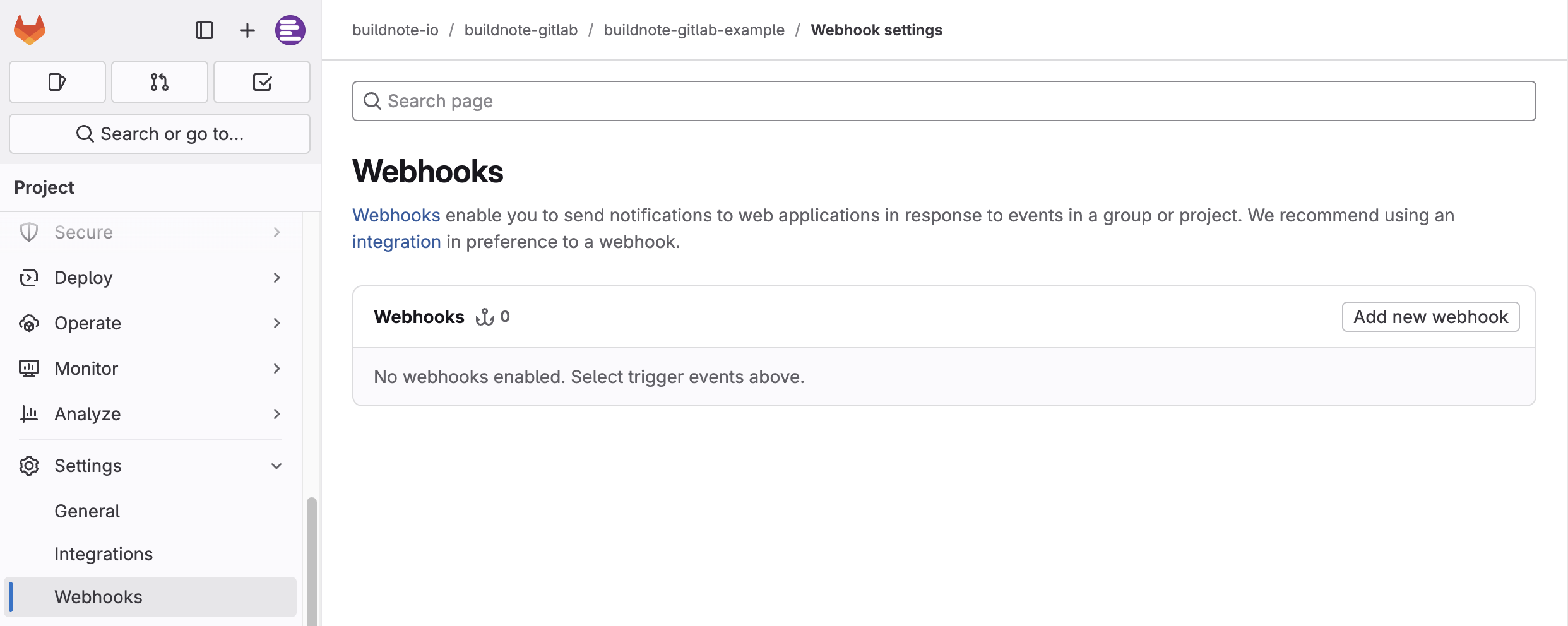Go to buildnote-gitlab breadcrumb
This screenshot has height=626, width=1568.
click(x=521, y=30)
